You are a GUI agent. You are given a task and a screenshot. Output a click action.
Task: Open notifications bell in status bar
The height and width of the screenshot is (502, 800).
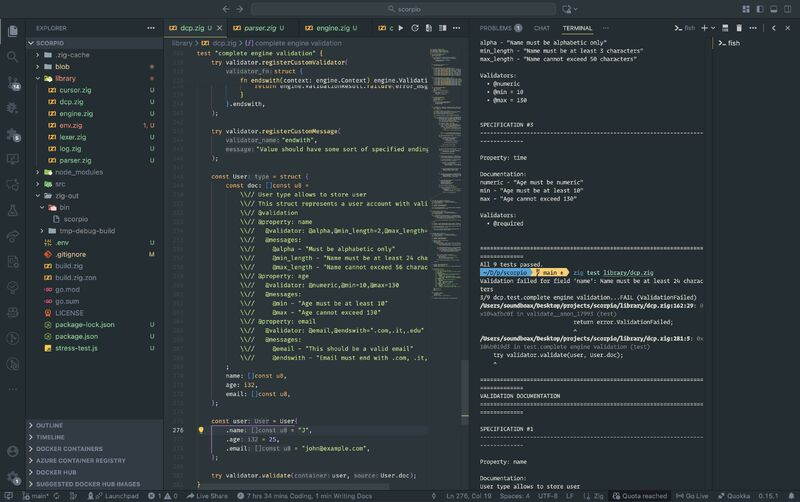pos(791,496)
